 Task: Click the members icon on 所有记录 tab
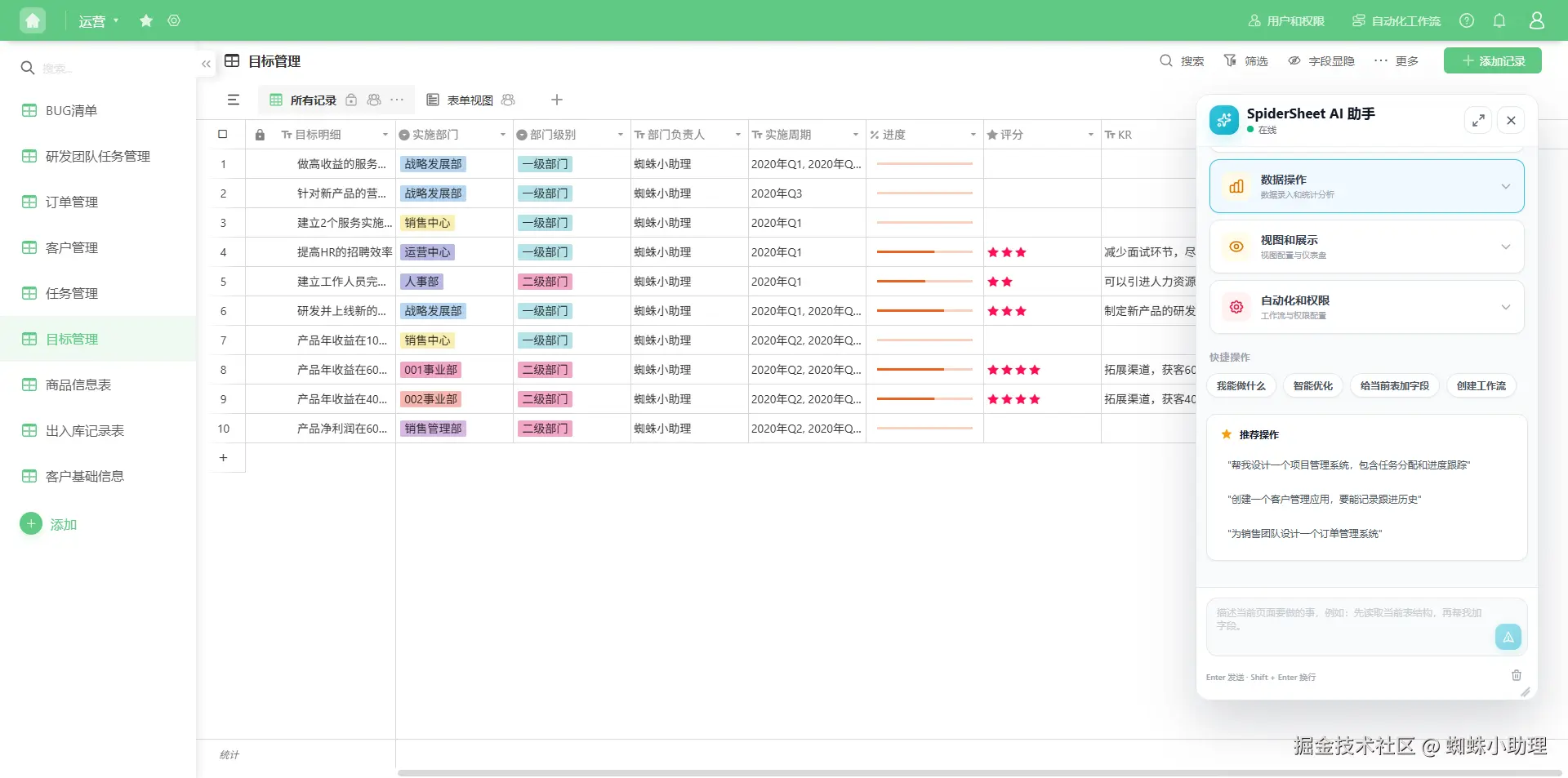point(374,100)
